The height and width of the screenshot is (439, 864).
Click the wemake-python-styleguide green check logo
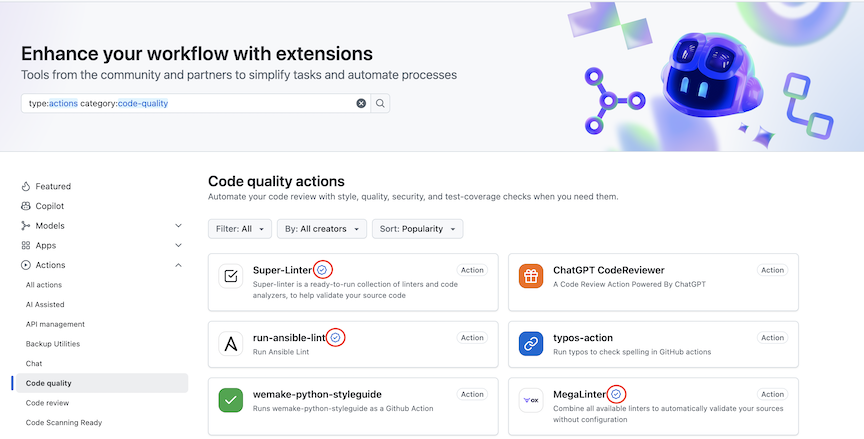click(230, 400)
